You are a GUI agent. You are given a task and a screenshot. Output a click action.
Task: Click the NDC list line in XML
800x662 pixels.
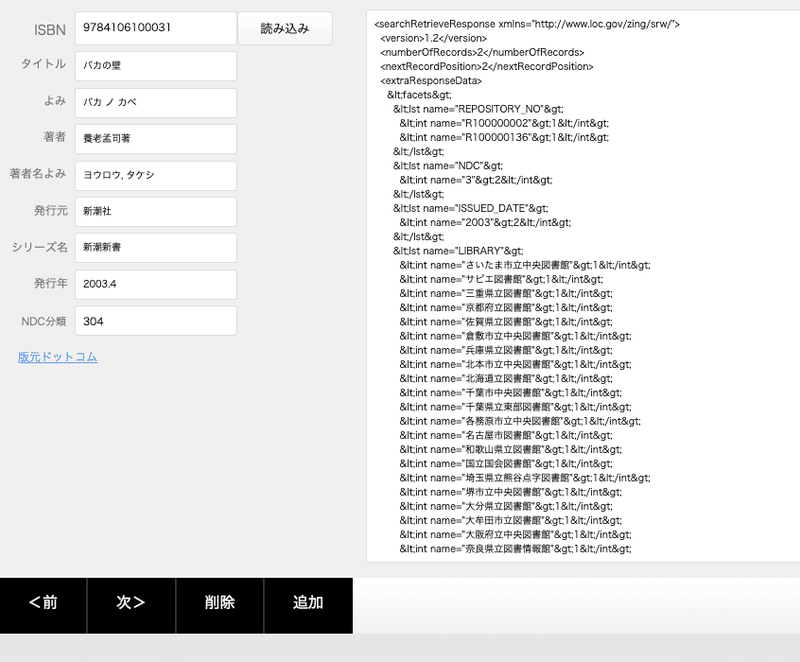click(x=448, y=166)
